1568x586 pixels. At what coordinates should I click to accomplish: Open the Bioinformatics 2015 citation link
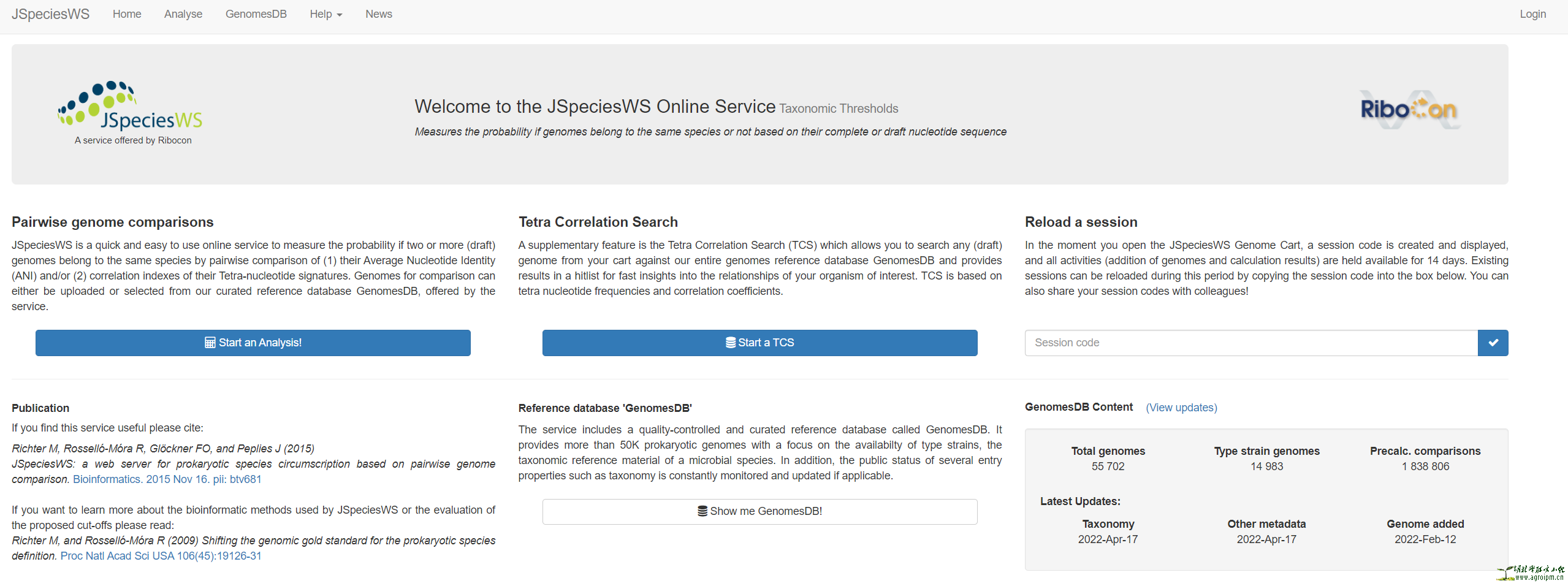tap(167, 479)
